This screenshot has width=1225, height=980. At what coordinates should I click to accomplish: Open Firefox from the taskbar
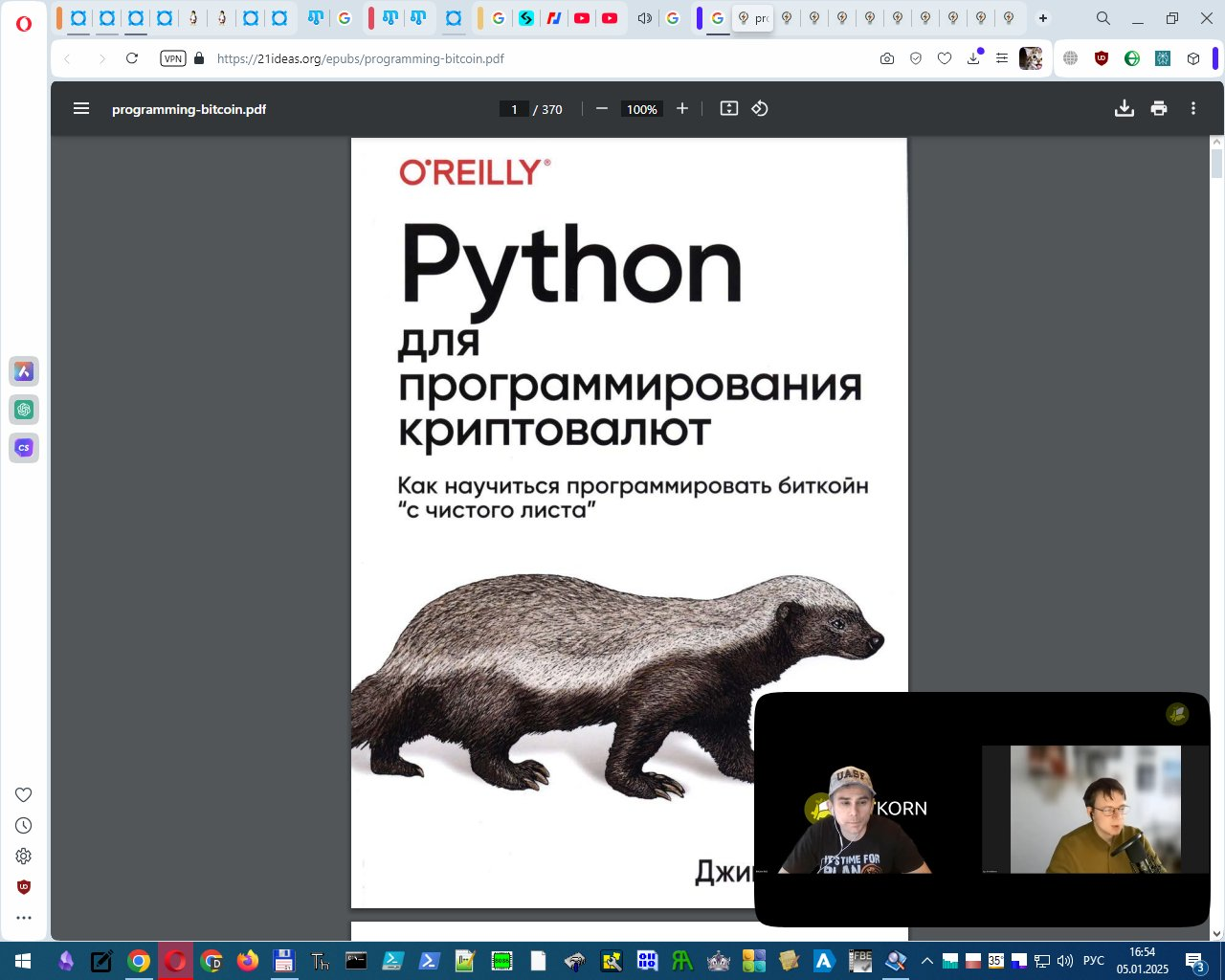point(248,961)
